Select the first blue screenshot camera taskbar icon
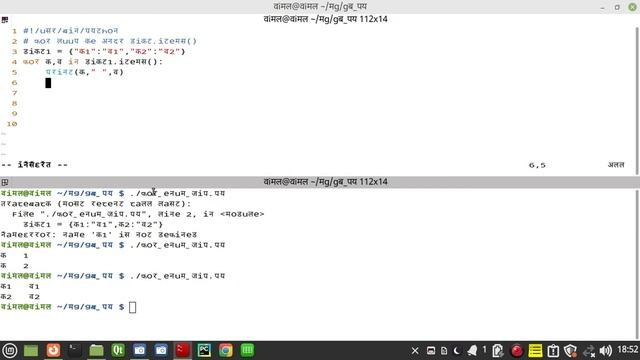The height and width of the screenshot is (360, 640). 140,350
